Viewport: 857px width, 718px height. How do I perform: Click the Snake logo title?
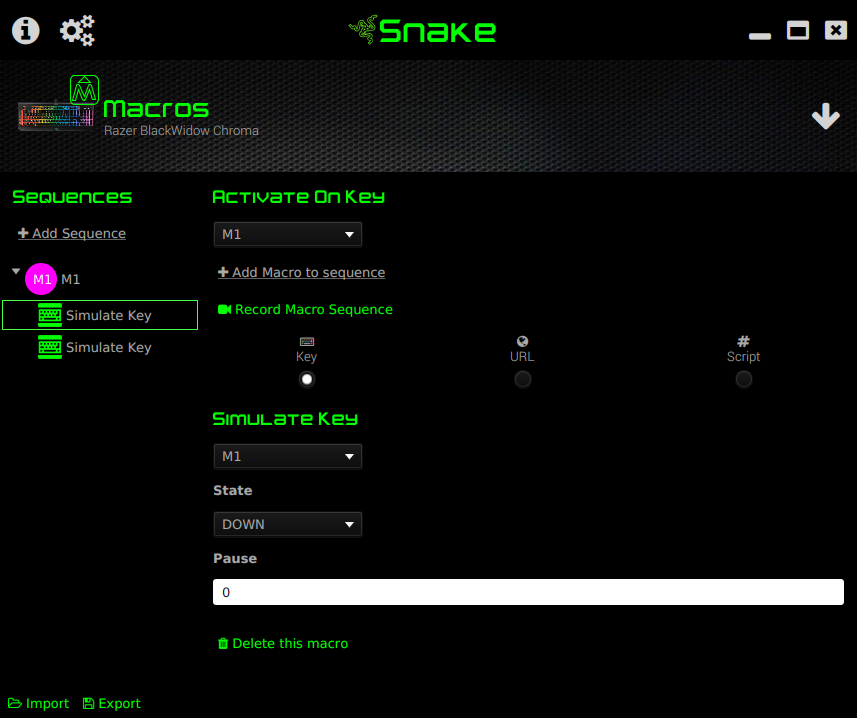(x=422, y=30)
